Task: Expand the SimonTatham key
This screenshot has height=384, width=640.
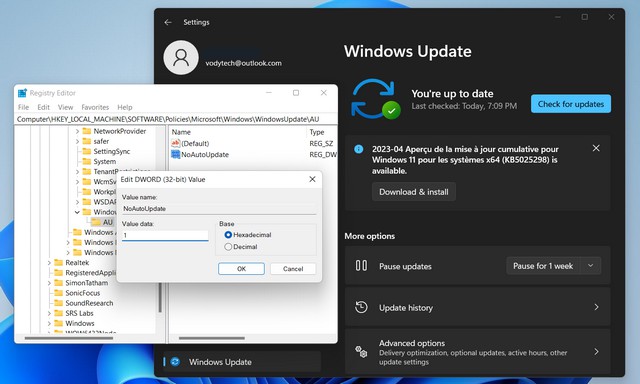Action: (49, 283)
